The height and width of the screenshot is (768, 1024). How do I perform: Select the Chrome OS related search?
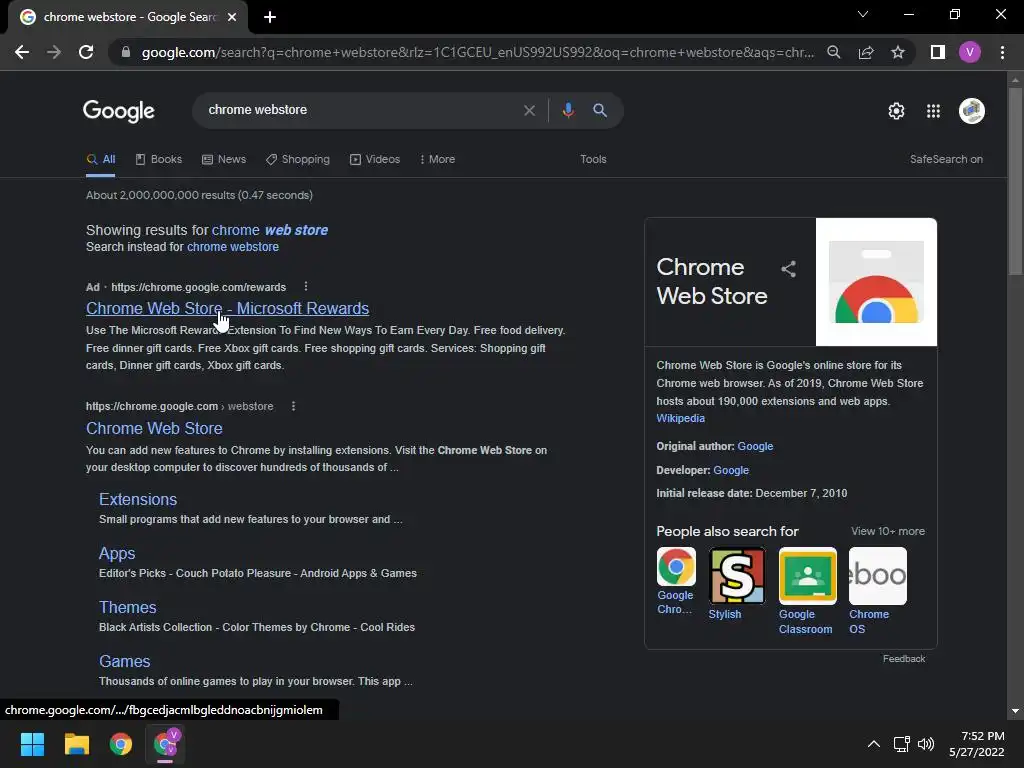(x=877, y=591)
